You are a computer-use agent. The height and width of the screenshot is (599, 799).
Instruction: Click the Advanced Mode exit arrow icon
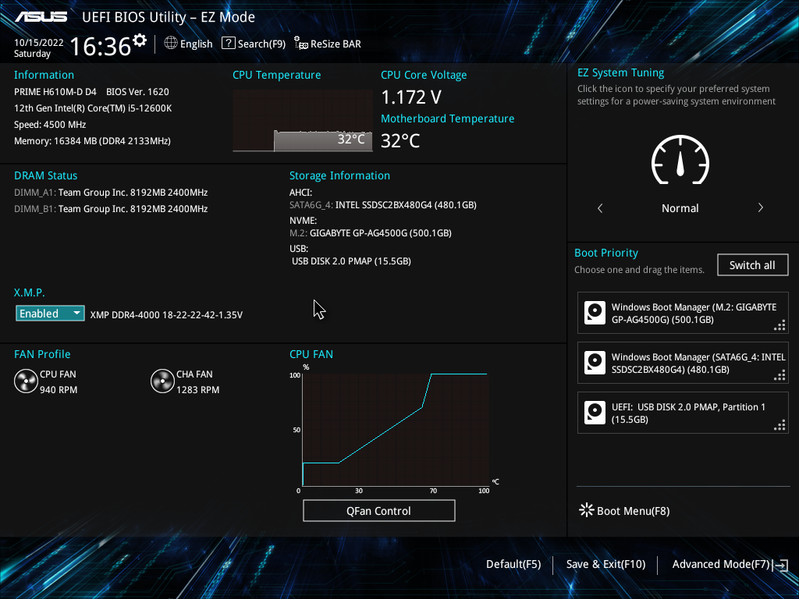[780, 565]
